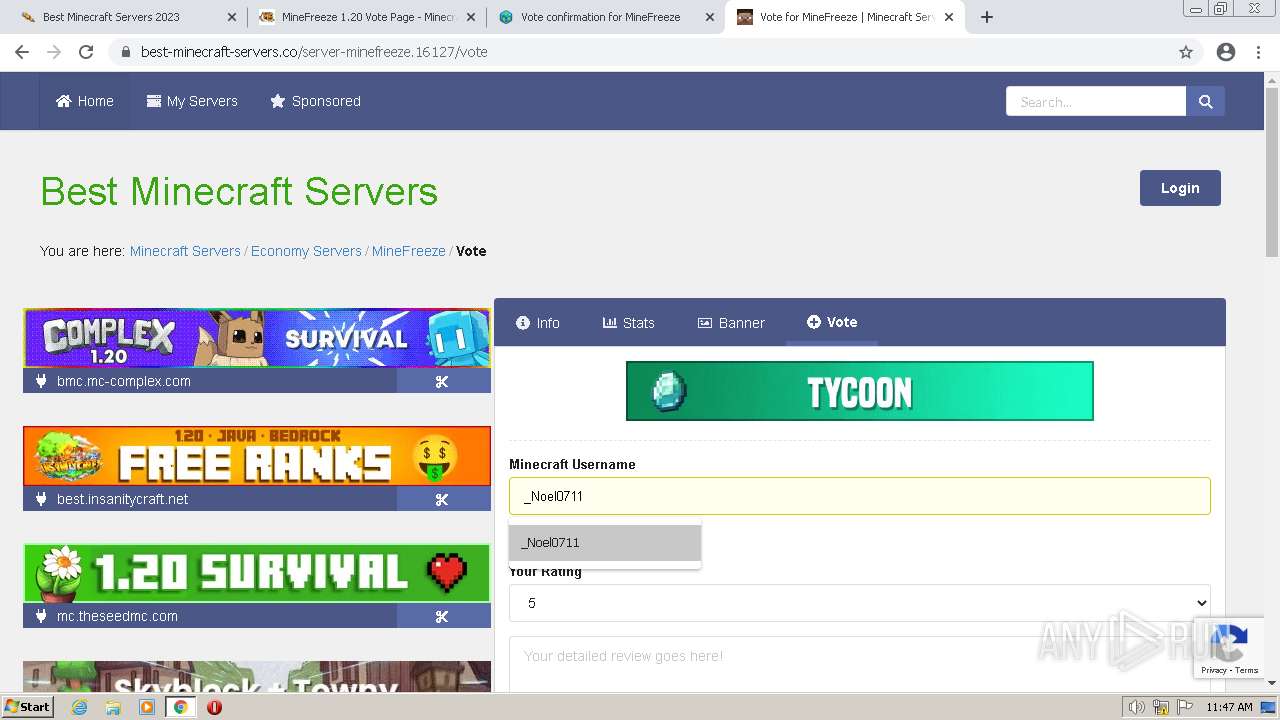Click Chrome icon in taskbar

pyautogui.click(x=180, y=707)
